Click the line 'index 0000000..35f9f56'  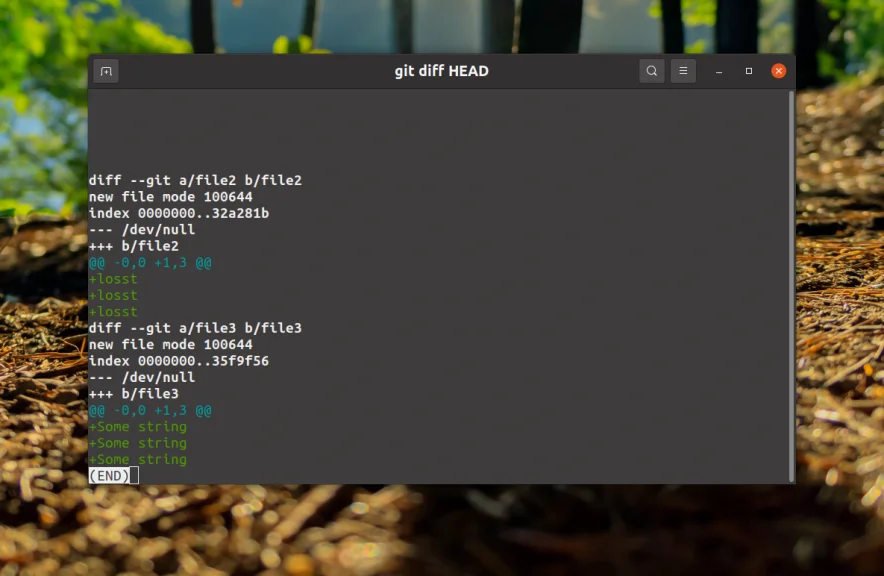tap(179, 361)
